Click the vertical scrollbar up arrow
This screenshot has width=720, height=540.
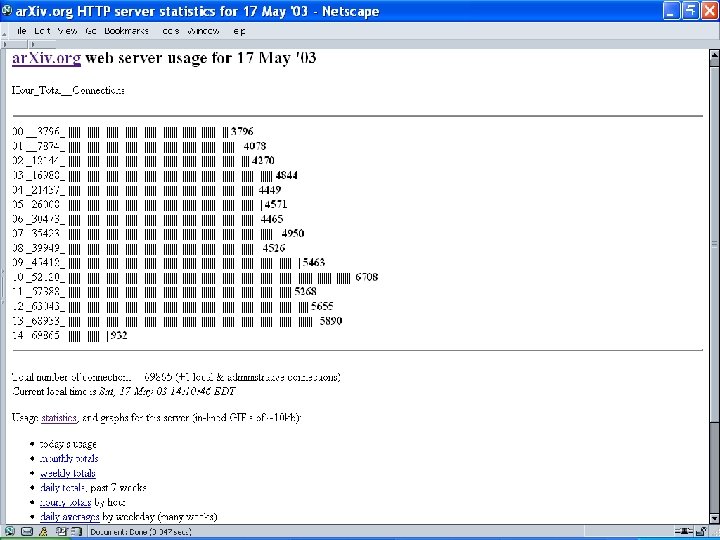[x=714, y=58]
